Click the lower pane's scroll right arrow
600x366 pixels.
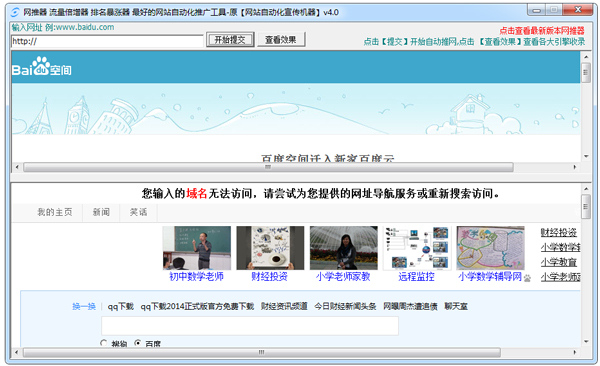pos(574,352)
